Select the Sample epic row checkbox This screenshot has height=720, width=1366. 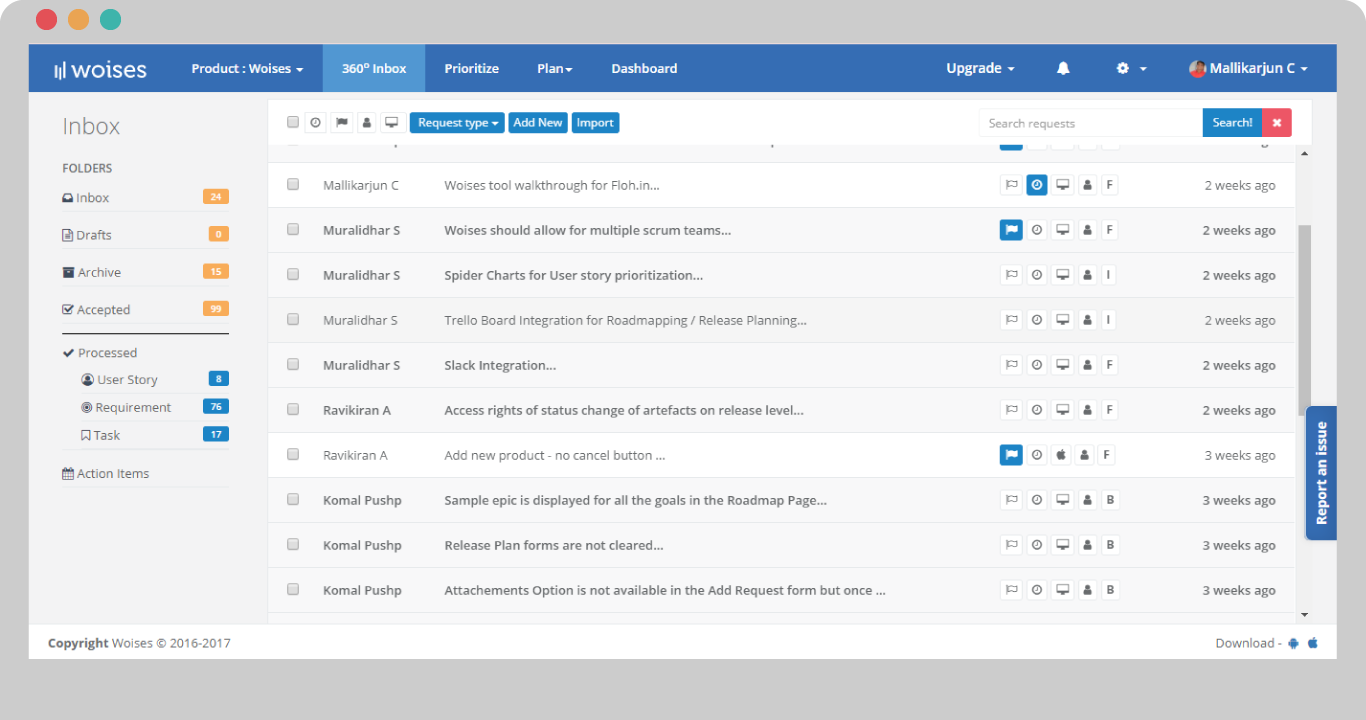[293, 499]
